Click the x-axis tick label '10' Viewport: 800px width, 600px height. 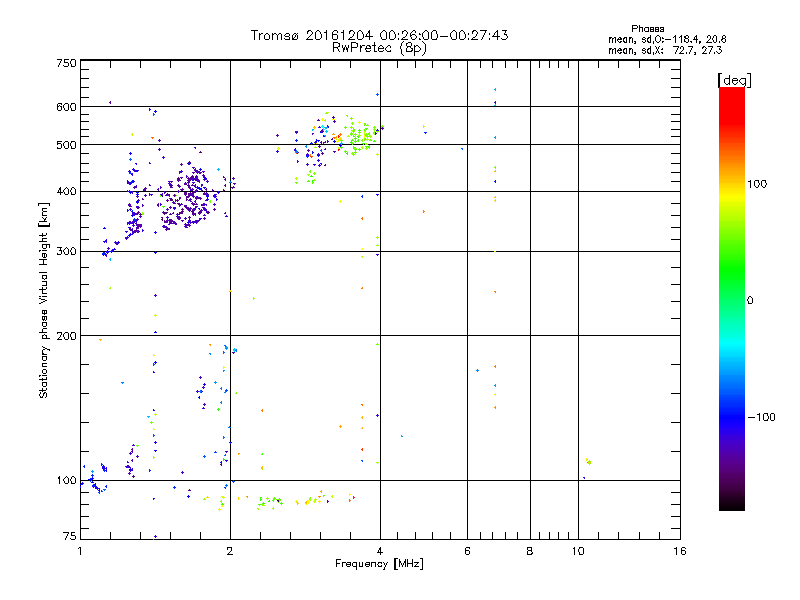coord(578,551)
